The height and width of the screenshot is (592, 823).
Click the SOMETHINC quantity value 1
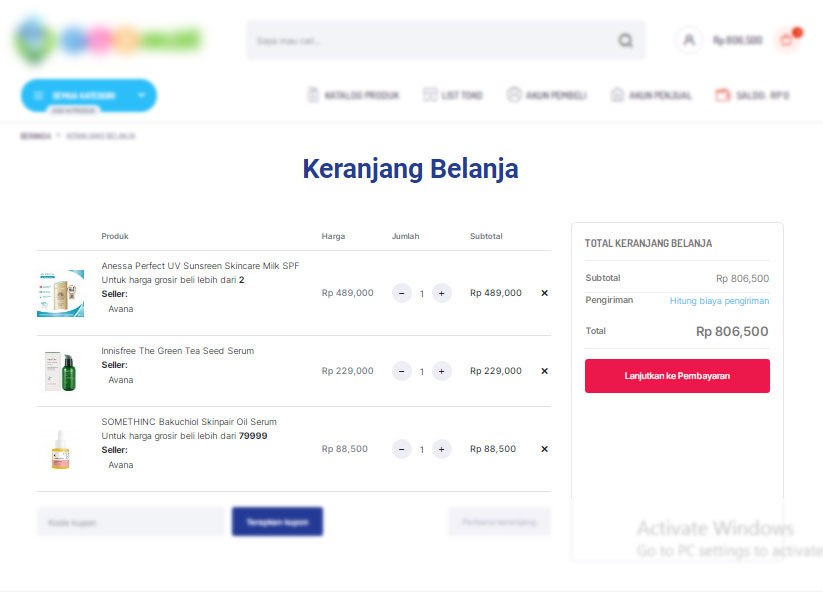[x=421, y=450]
